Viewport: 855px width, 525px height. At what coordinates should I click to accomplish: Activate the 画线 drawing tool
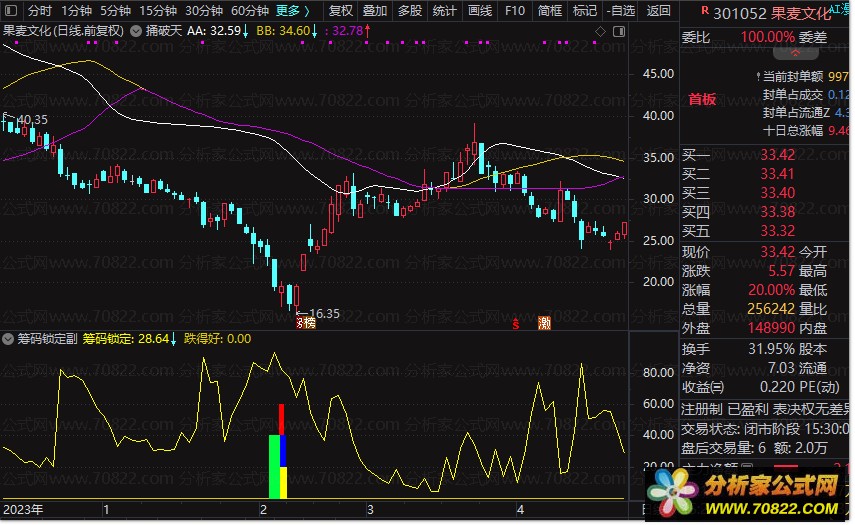point(480,10)
